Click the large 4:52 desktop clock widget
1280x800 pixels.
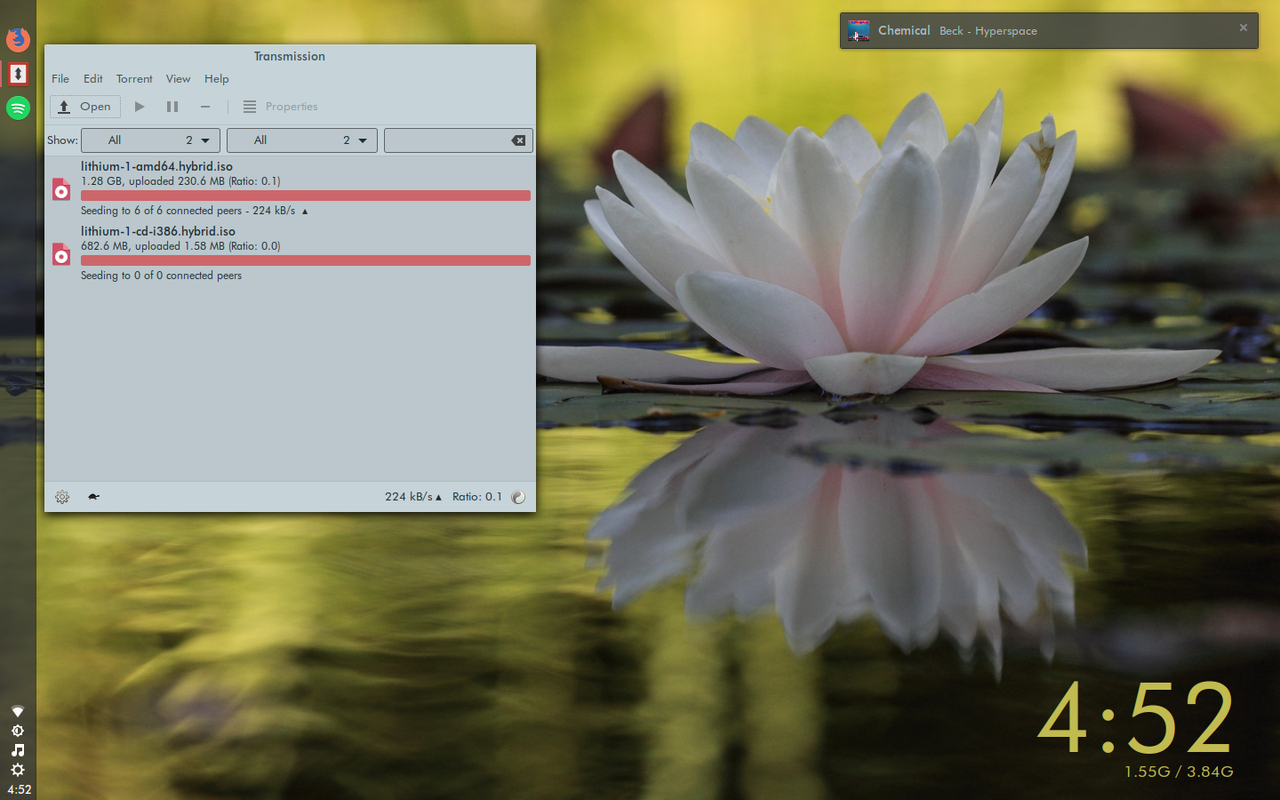(x=1136, y=719)
